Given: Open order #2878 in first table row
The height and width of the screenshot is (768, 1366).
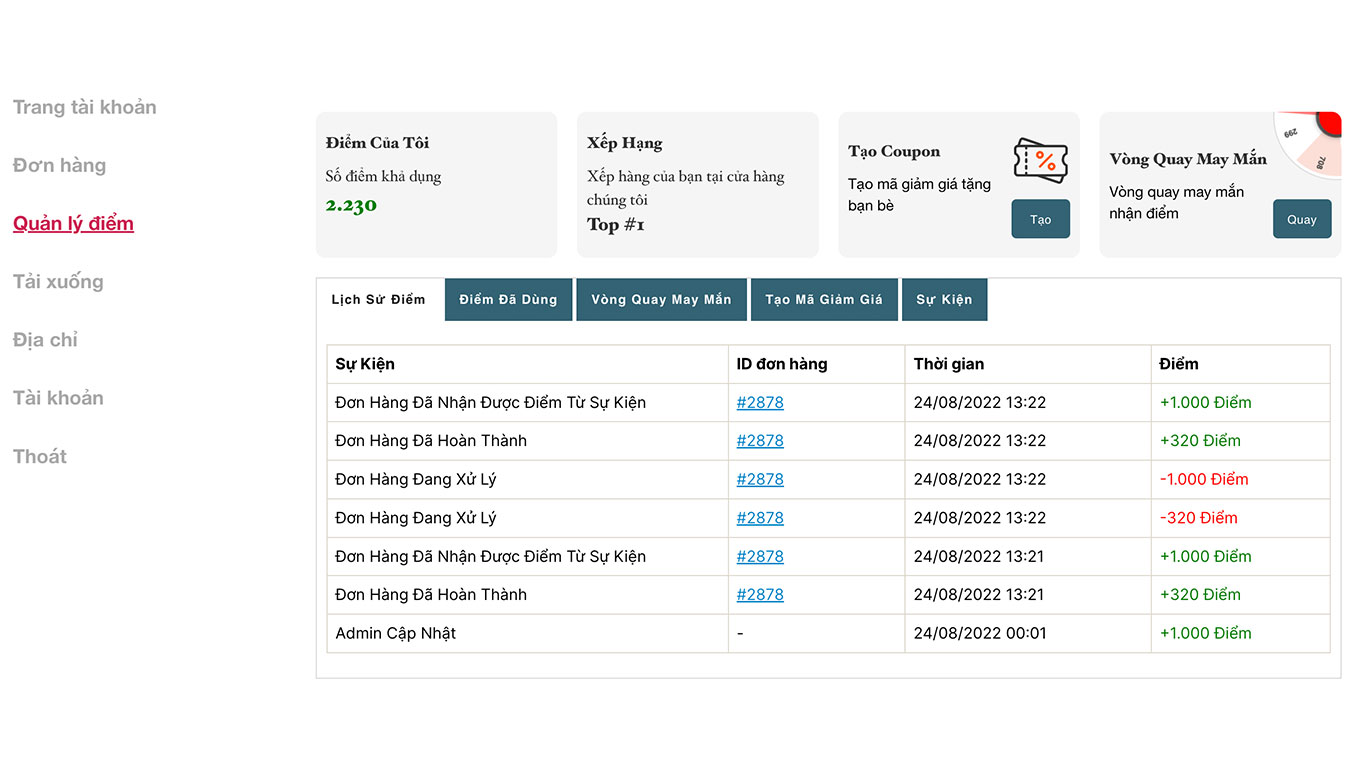Looking at the screenshot, I should click(760, 403).
